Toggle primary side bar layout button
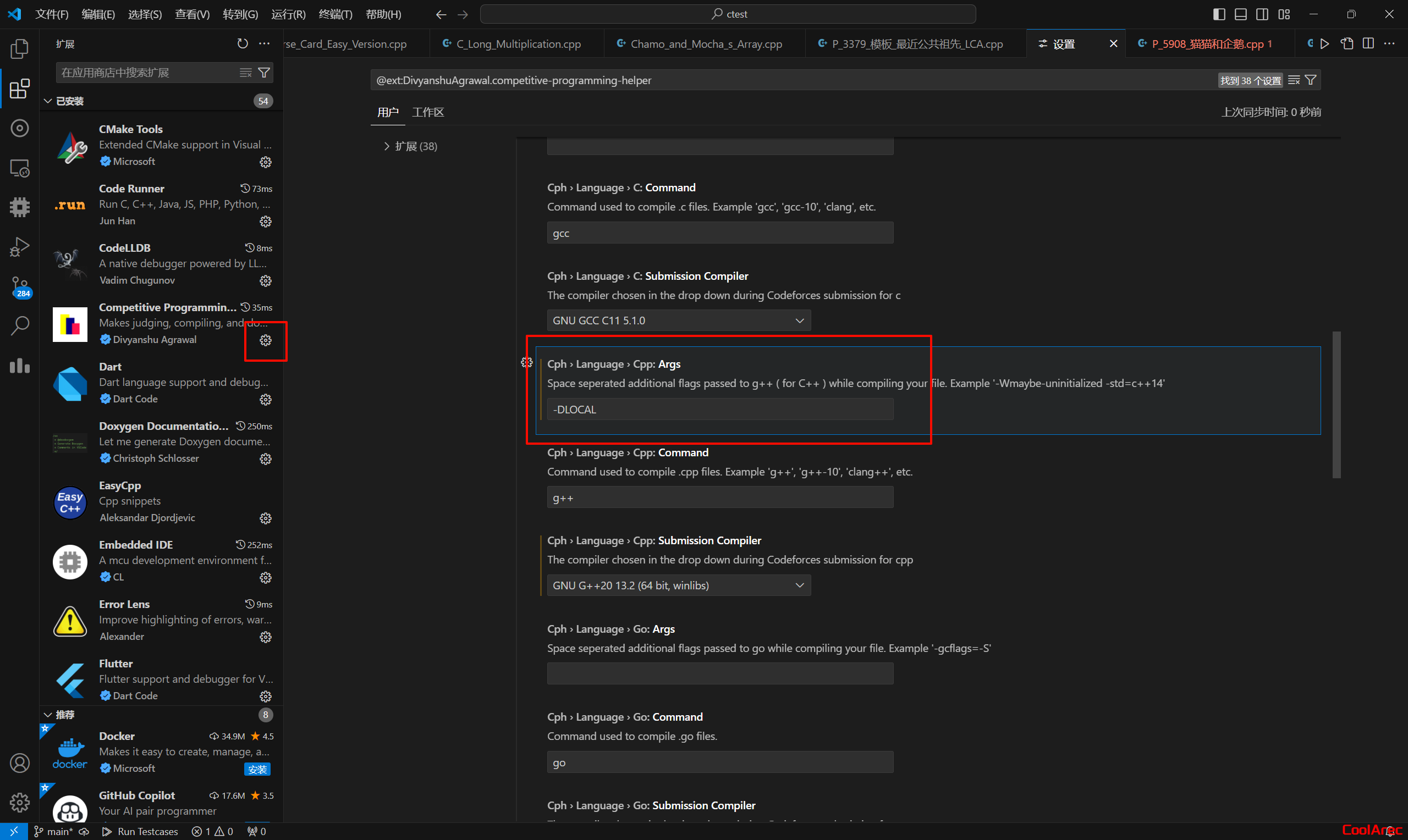Screen dimensions: 1408x840 tap(1219, 14)
